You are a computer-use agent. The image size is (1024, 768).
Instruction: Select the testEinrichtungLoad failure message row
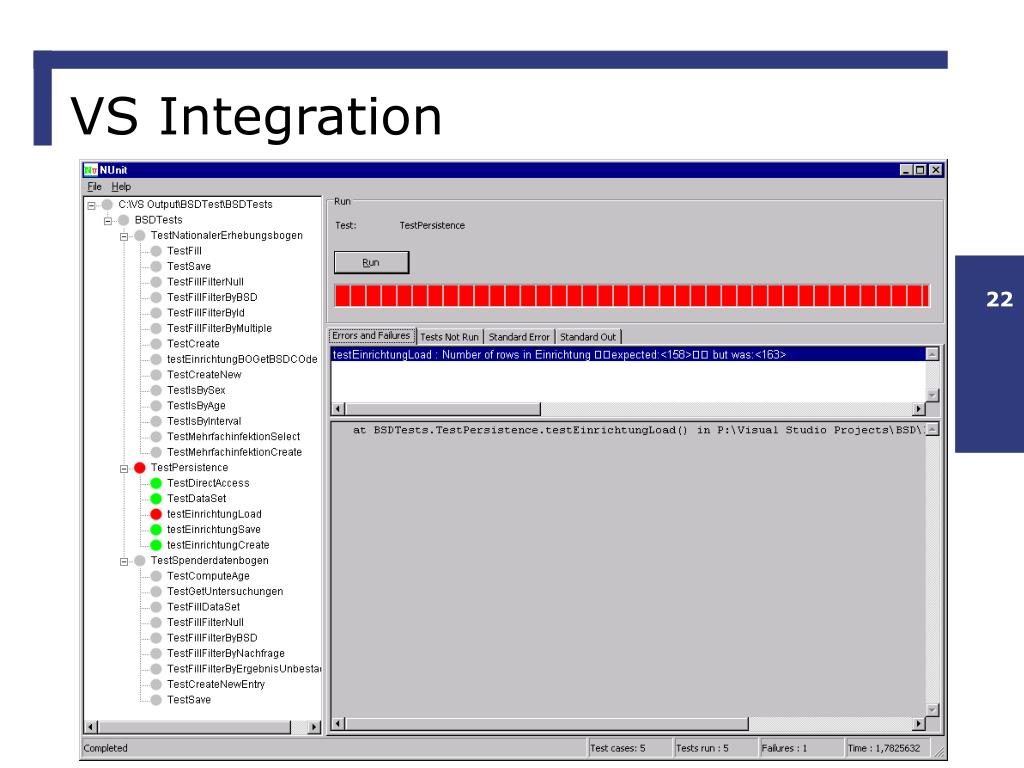pos(628,355)
